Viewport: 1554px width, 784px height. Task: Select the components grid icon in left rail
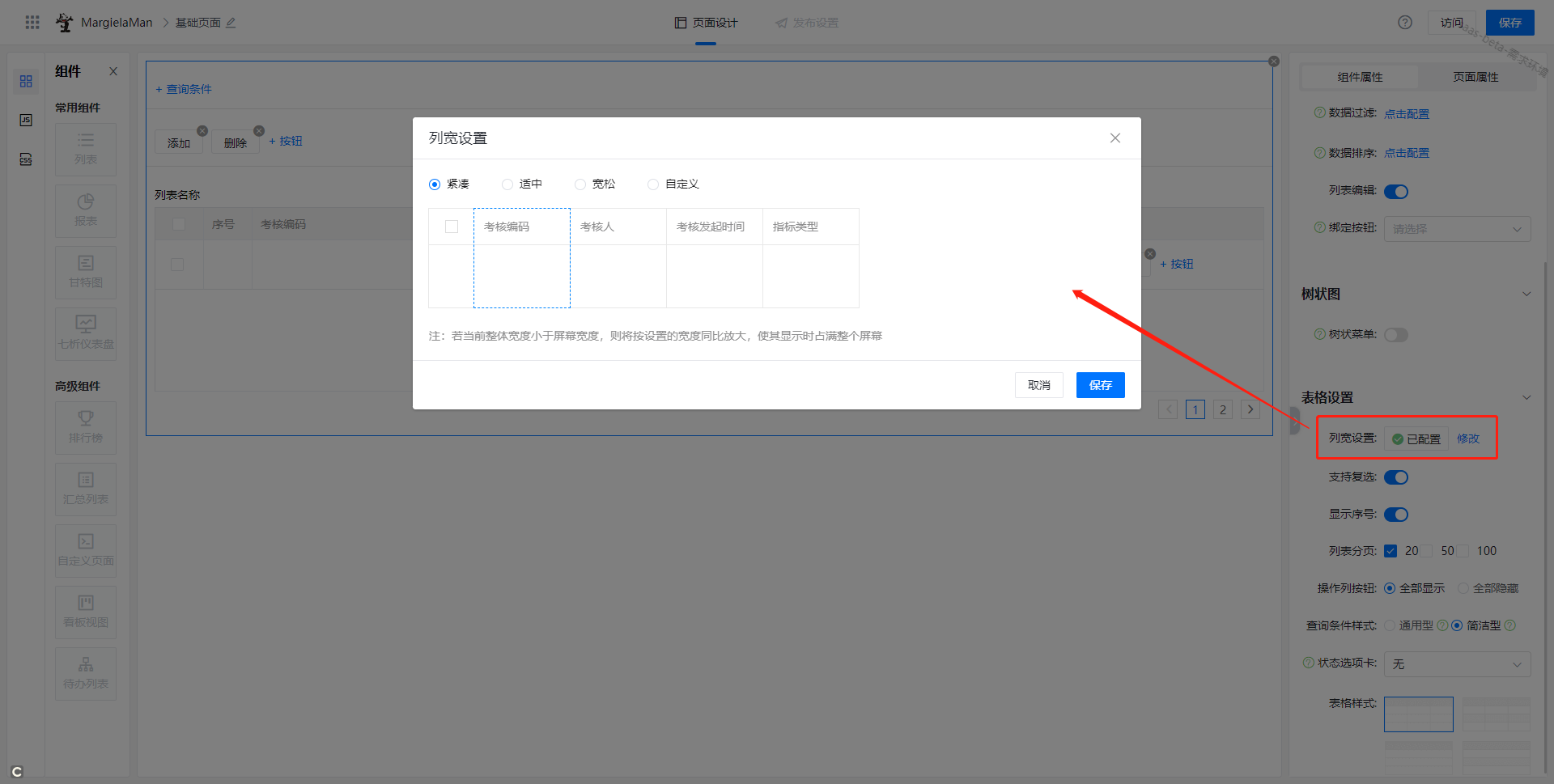tap(26, 82)
